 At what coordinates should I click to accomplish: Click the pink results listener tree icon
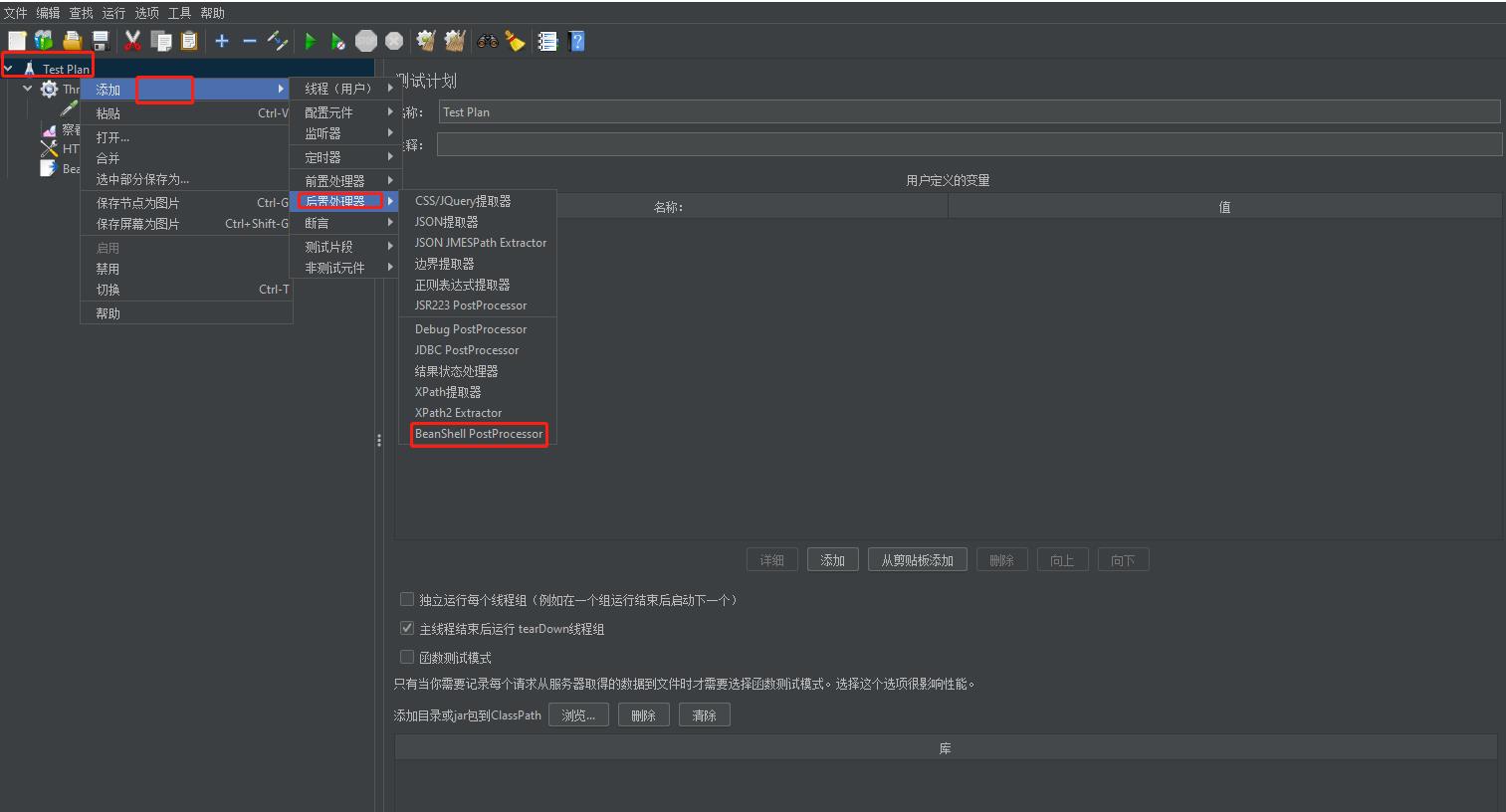point(49,130)
